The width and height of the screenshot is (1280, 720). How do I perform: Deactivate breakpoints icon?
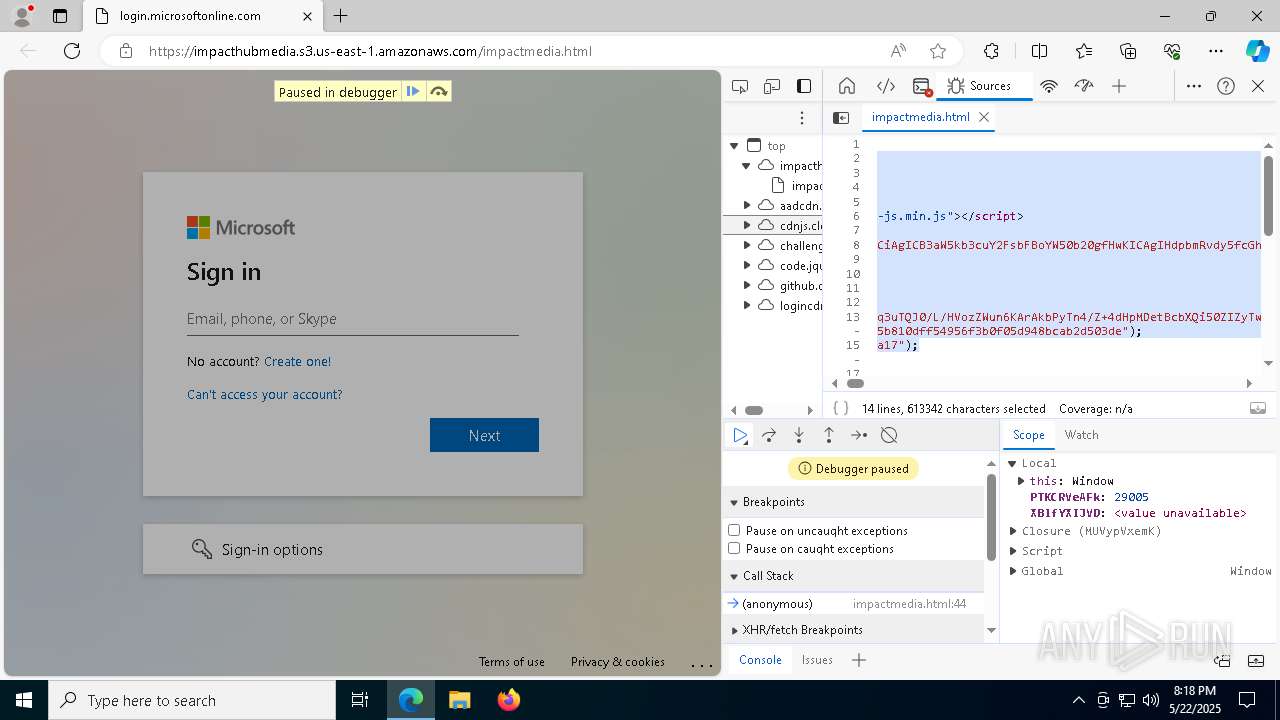click(889, 435)
